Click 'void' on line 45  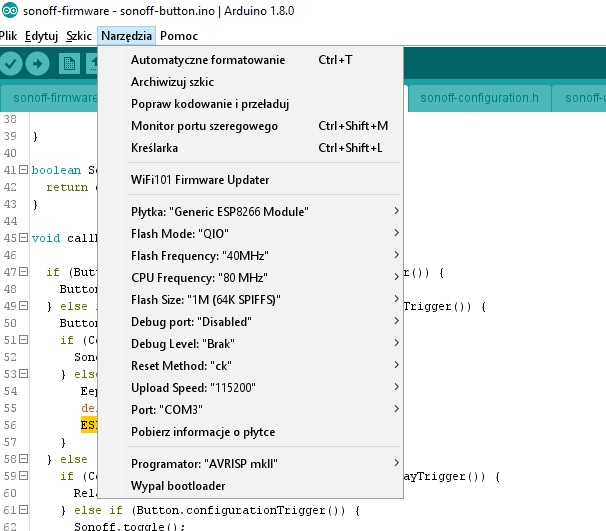point(46,238)
